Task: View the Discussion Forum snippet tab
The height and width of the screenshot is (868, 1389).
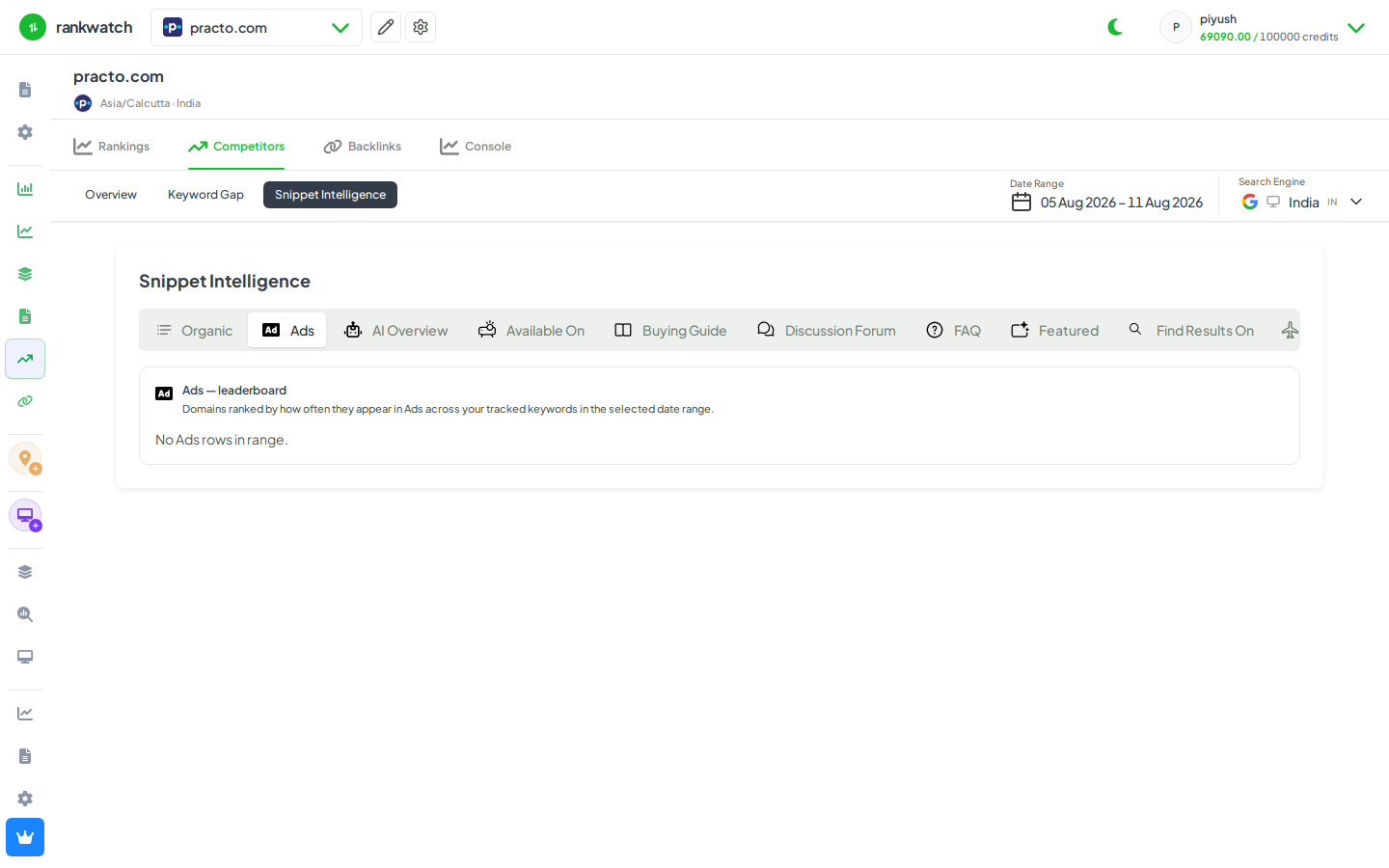Action: tap(826, 330)
